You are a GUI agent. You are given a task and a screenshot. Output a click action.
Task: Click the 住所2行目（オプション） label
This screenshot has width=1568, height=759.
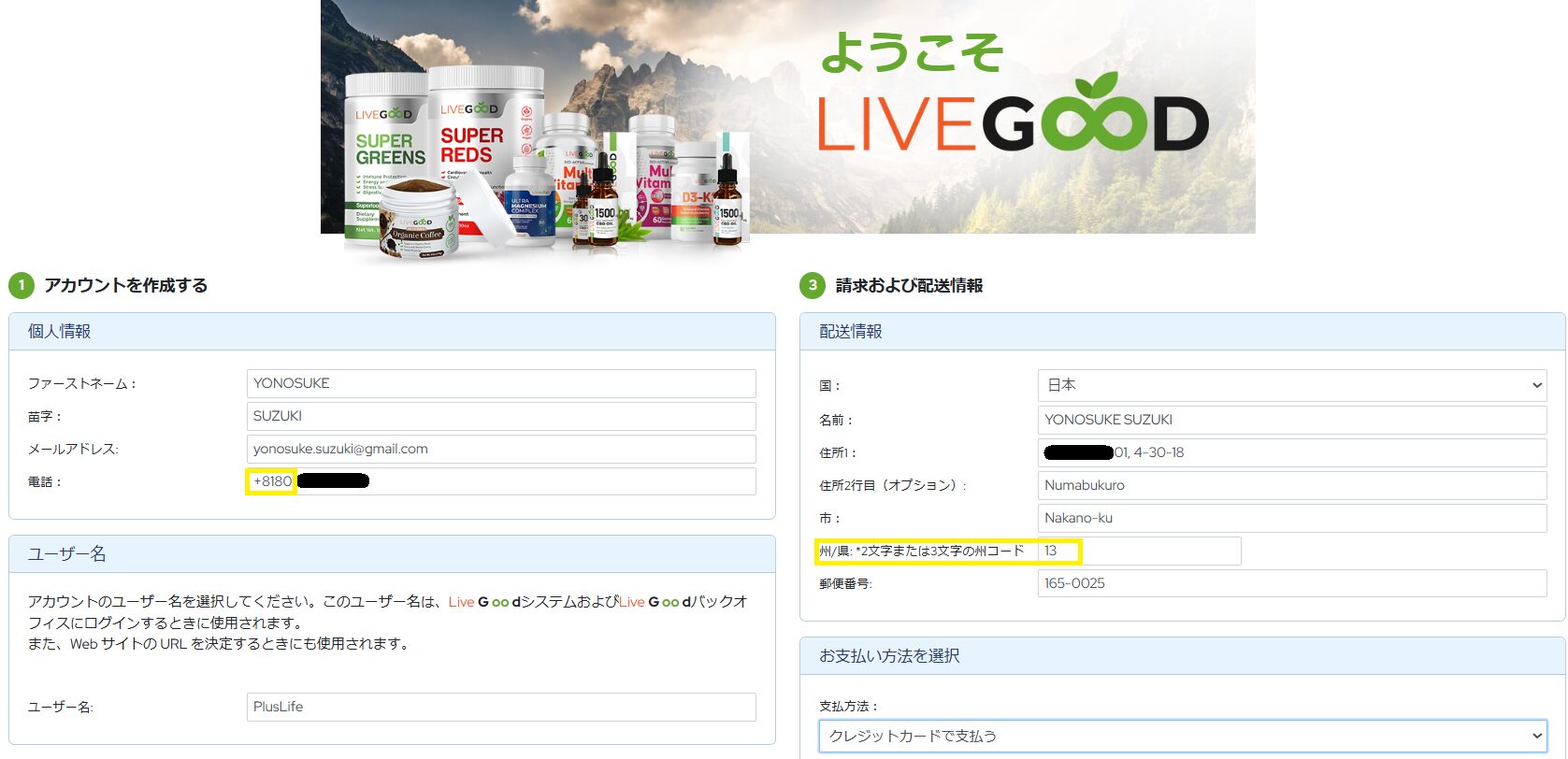[893, 485]
